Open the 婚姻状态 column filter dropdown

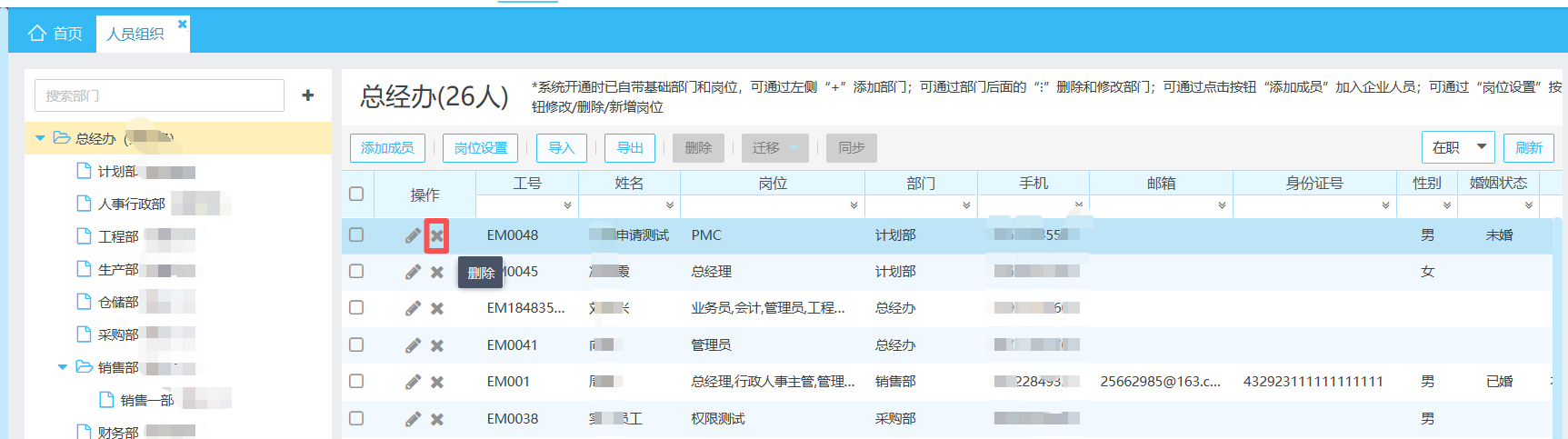coord(1529,206)
